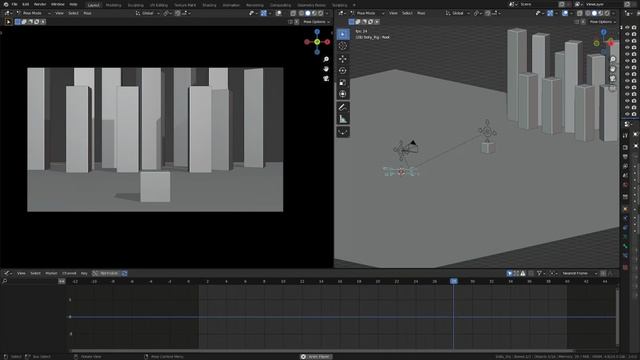Open Nearest Frame snapping dropdown in graph editor
Viewport: 640px width, 360px height.
(x=579, y=273)
